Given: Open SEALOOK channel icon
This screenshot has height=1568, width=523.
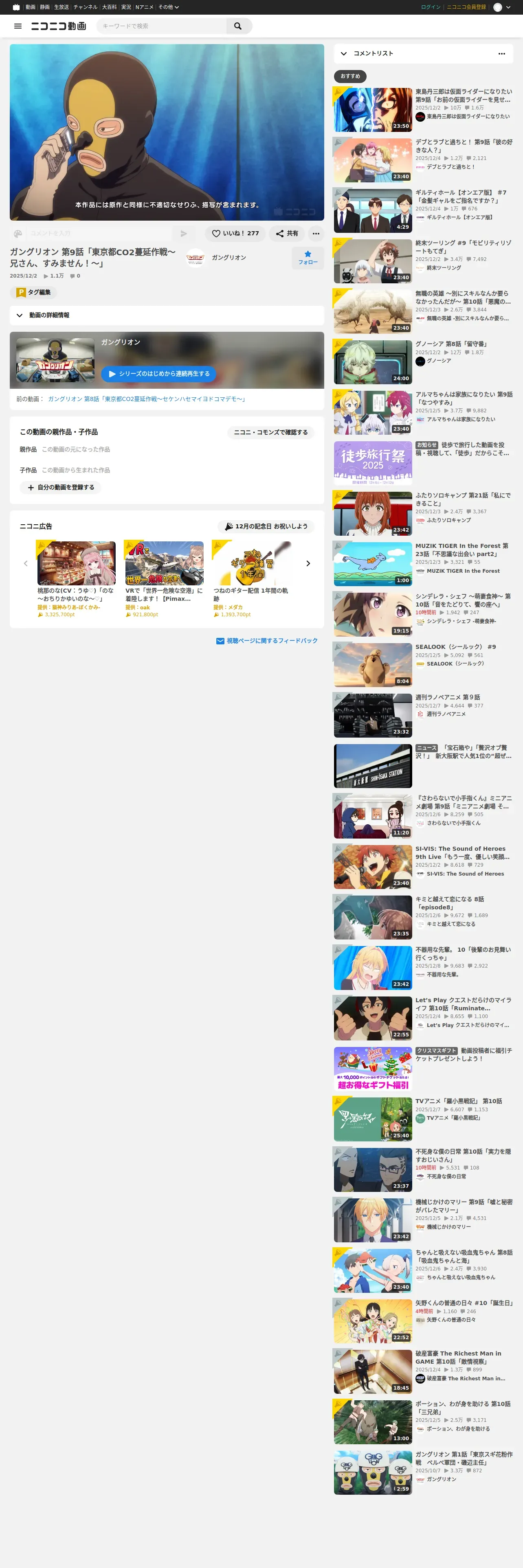Looking at the screenshot, I should point(420,664).
